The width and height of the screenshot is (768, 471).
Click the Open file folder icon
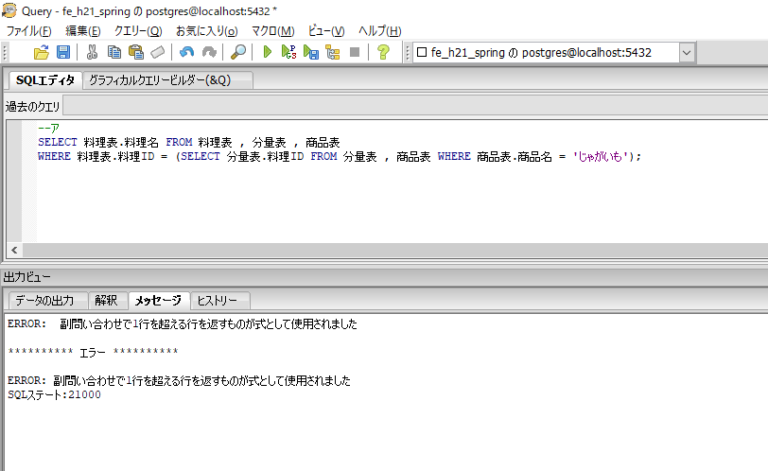[x=41, y=52]
